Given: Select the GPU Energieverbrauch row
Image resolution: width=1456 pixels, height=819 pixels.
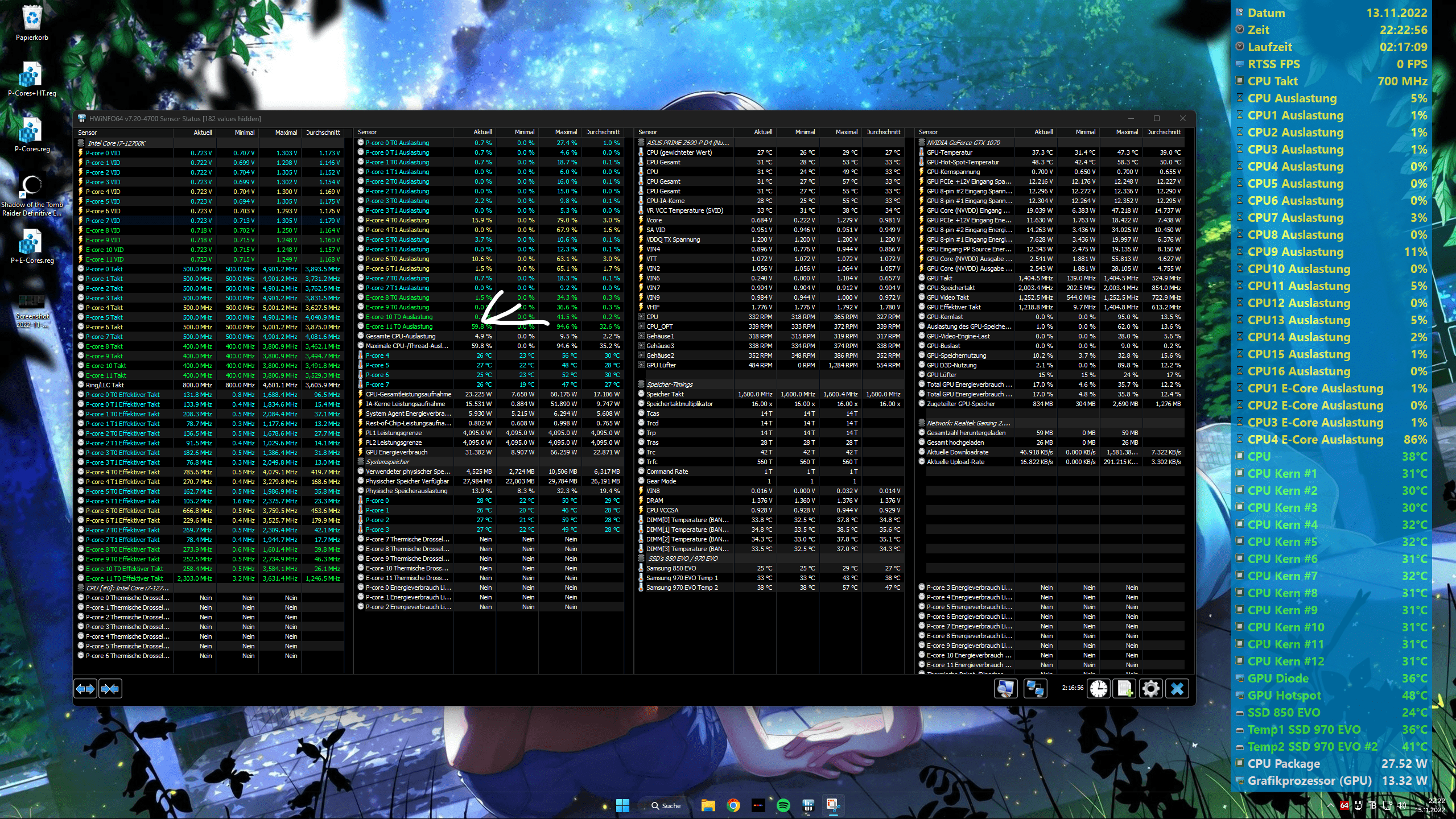Looking at the screenshot, I should pyautogui.click(x=490, y=452).
